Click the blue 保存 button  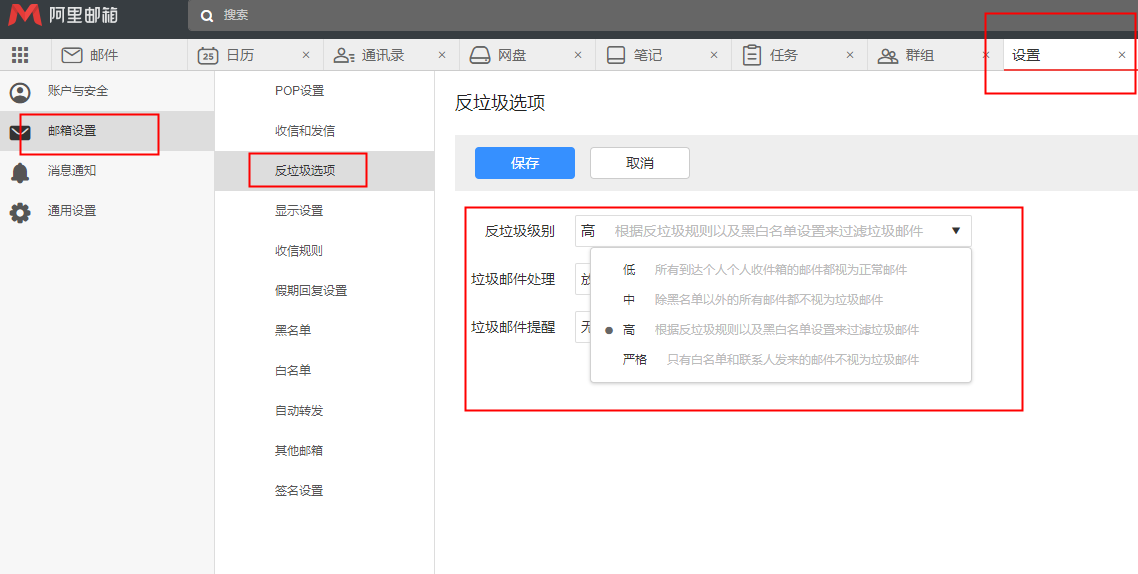click(525, 163)
